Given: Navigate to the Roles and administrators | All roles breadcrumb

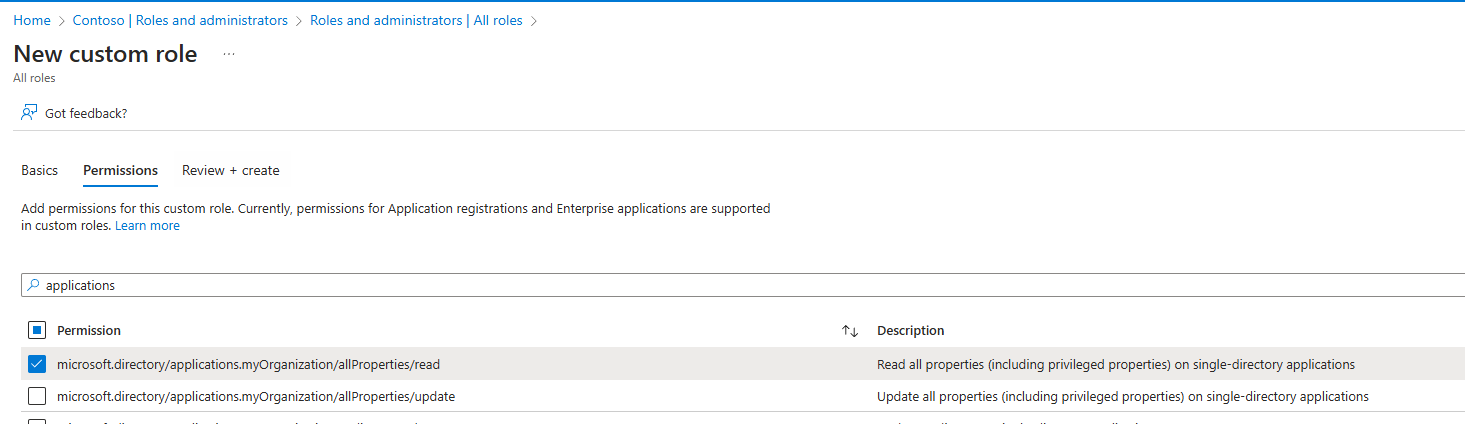Looking at the screenshot, I should [x=416, y=20].
